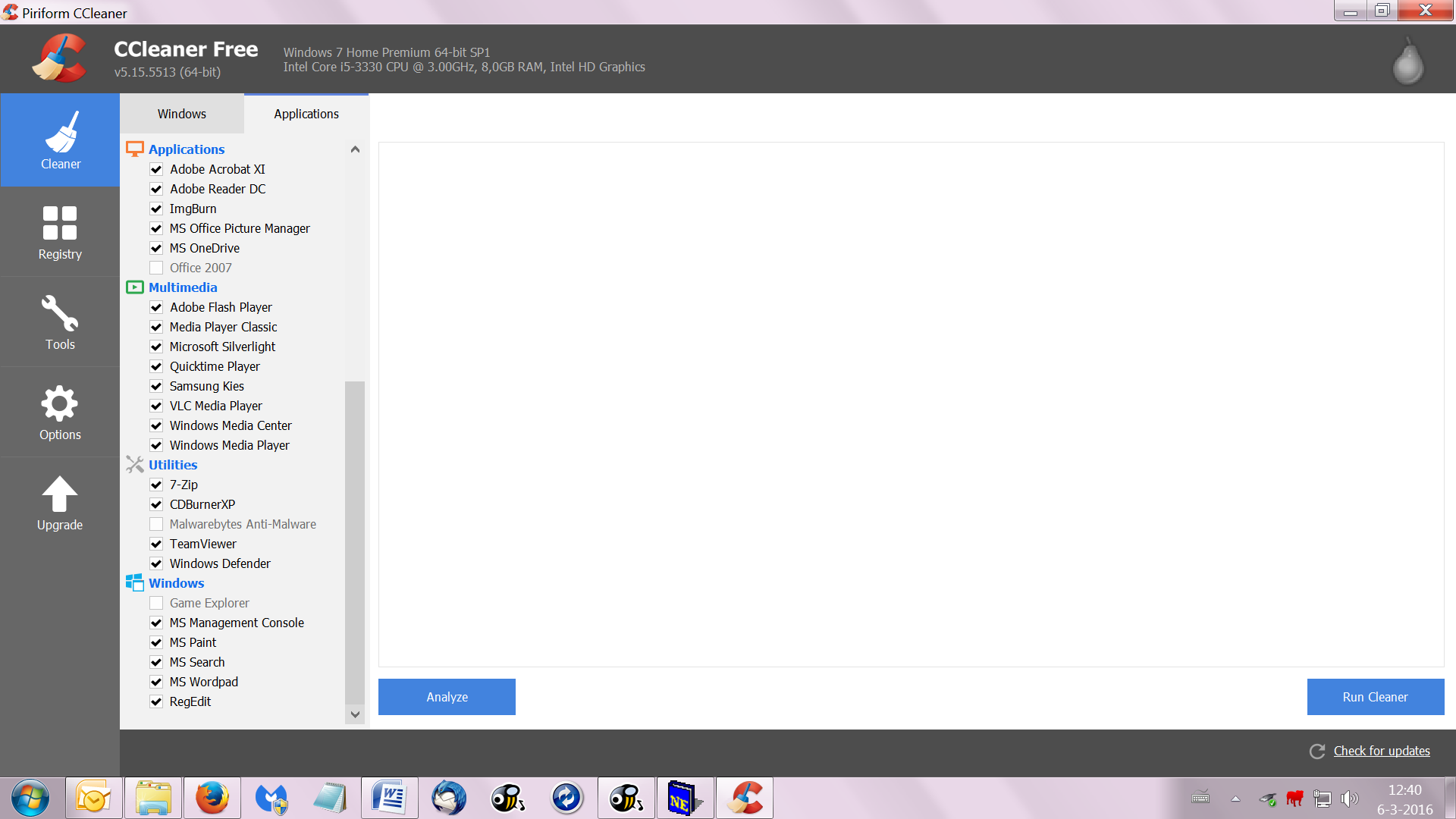Open the Check for updates link
Viewport: 1456px width, 819px height.
(x=1382, y=751)
